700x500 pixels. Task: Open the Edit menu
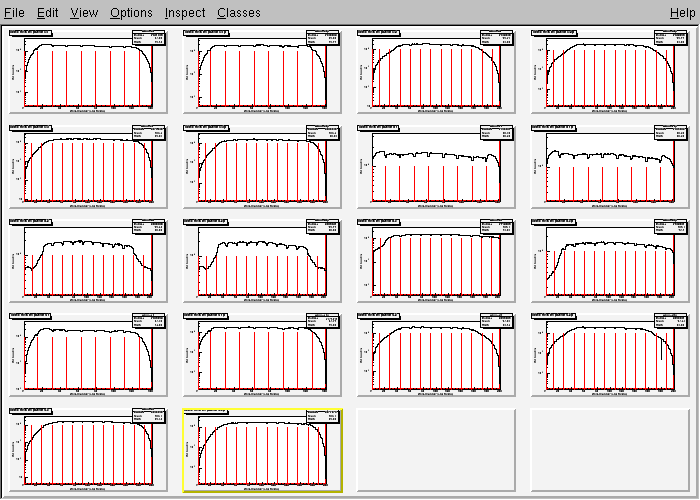coord(47,13)
